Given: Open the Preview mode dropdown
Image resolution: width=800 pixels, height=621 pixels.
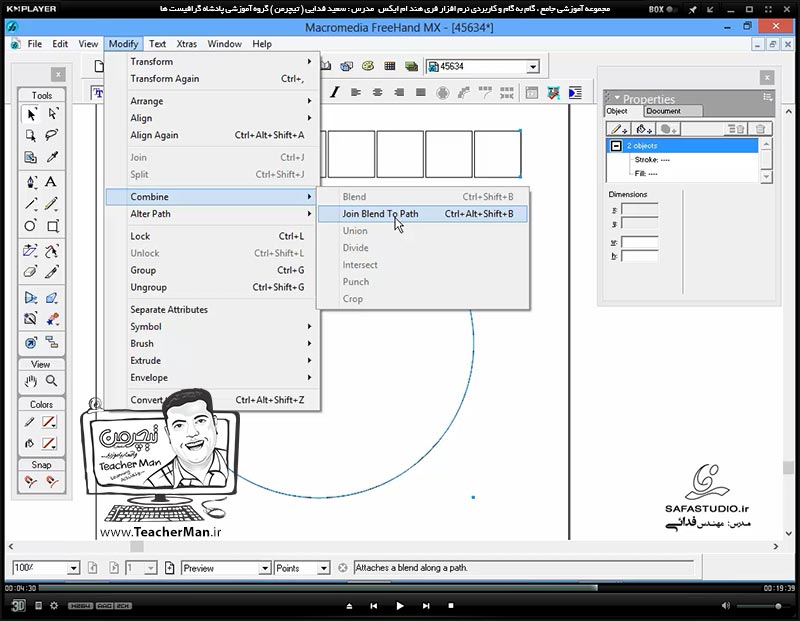Looking at the screenshot, I should tap(265, 568).
